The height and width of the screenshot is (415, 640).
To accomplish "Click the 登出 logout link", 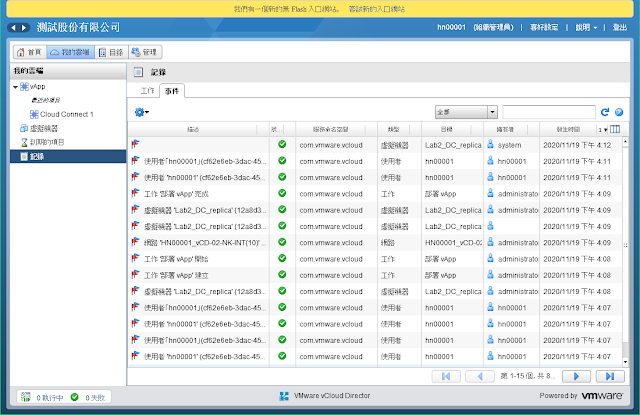I will pos(620,27).
